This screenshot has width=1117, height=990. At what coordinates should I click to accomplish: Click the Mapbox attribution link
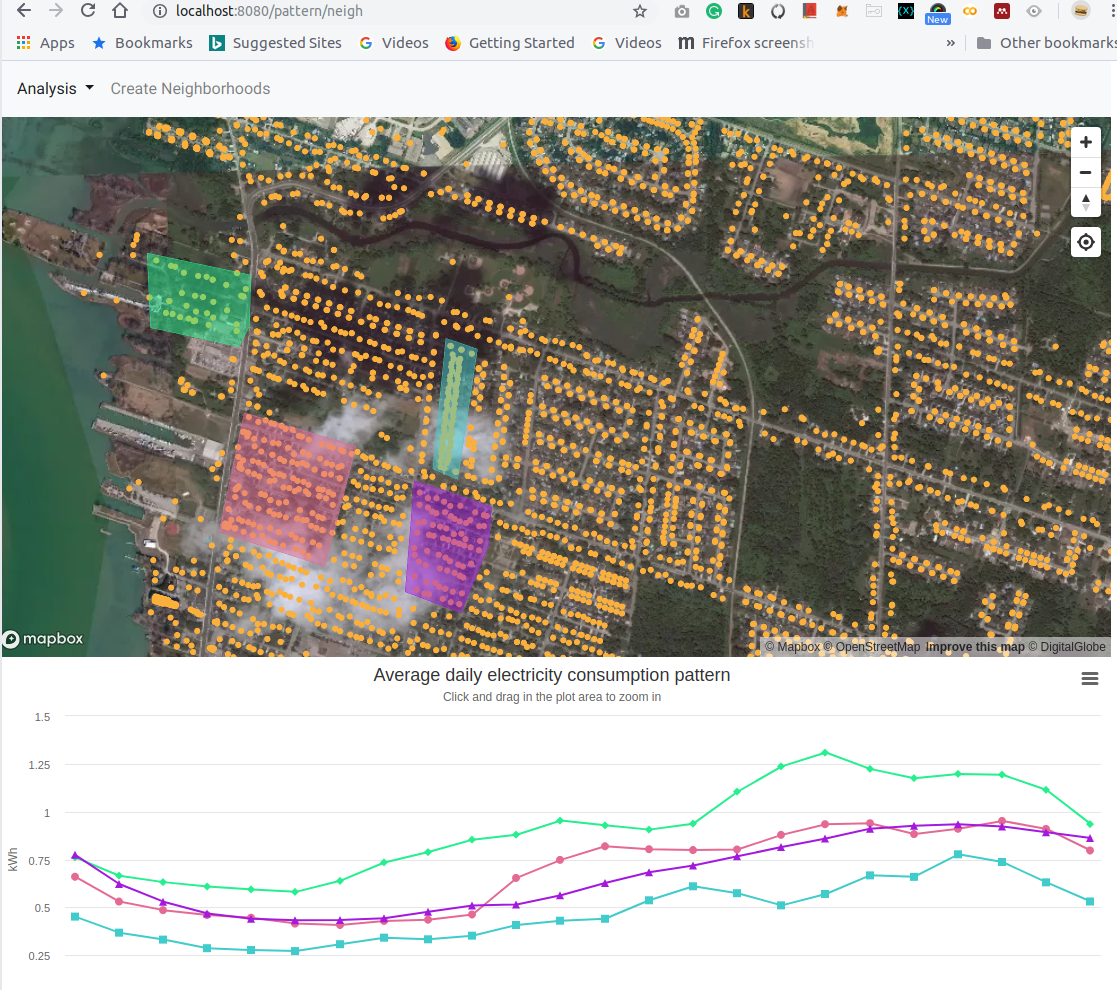click(792, 647)
